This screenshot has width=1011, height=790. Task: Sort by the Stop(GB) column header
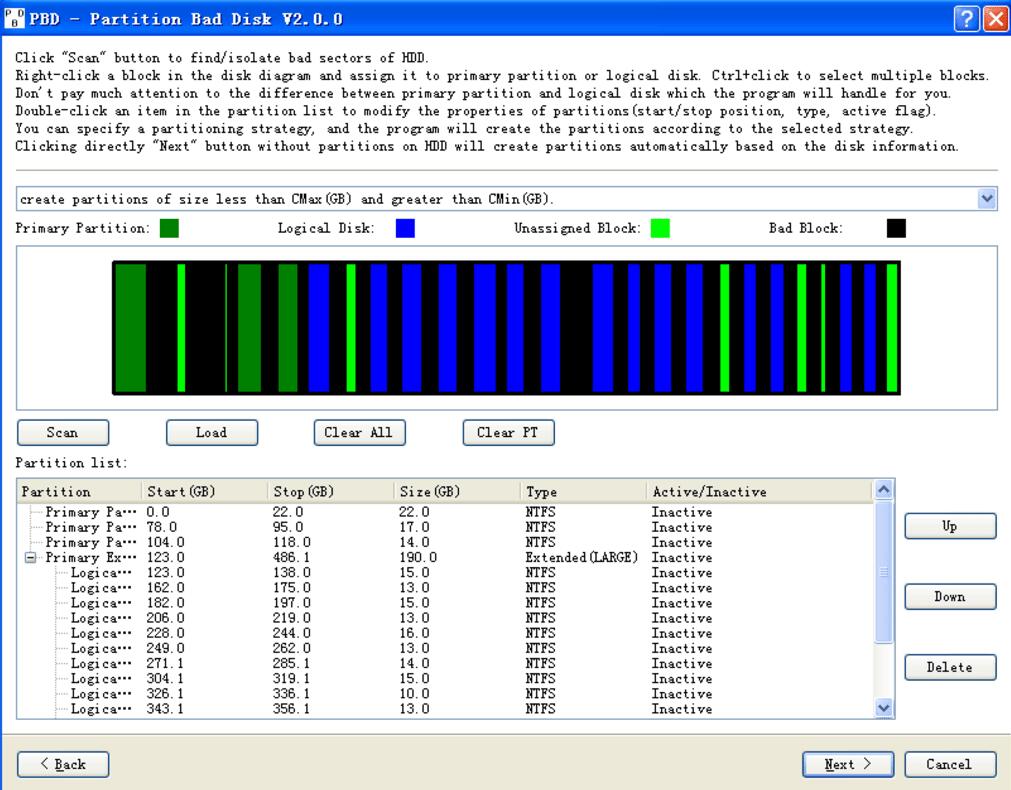point(330,491)
